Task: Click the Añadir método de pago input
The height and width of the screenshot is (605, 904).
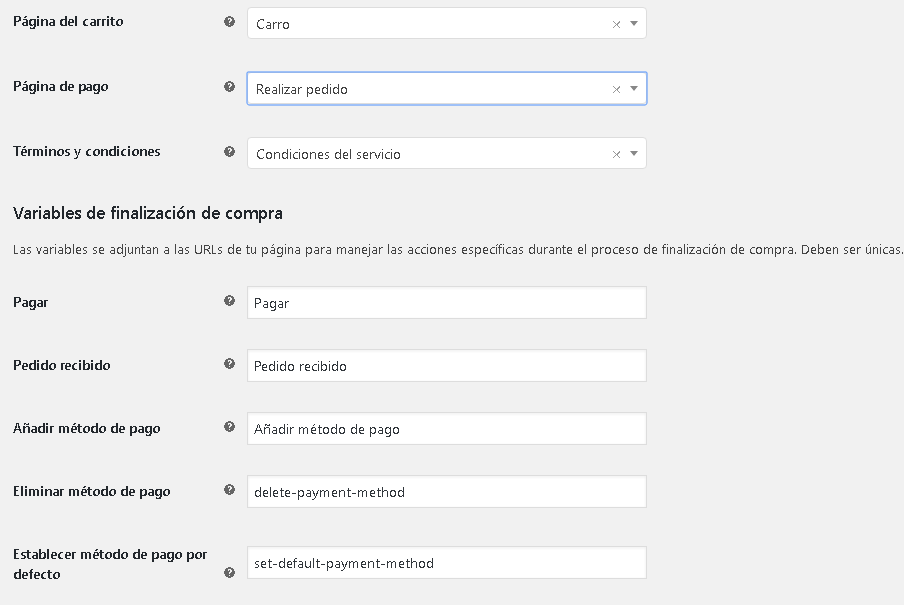Action: [447, 429]
